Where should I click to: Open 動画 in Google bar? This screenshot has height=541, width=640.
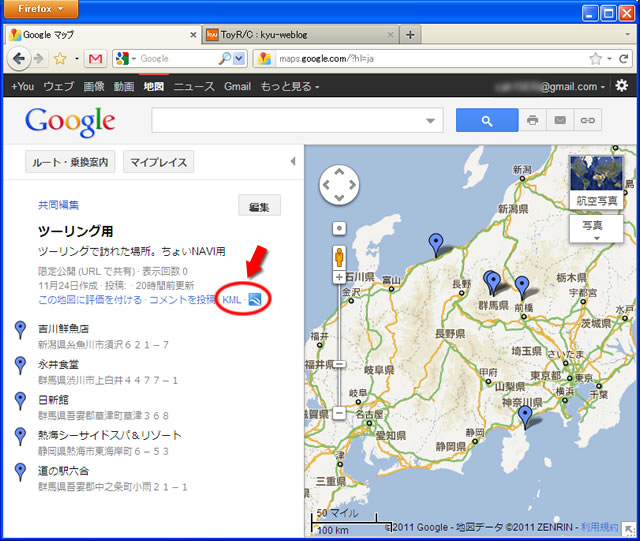[124, 86]
